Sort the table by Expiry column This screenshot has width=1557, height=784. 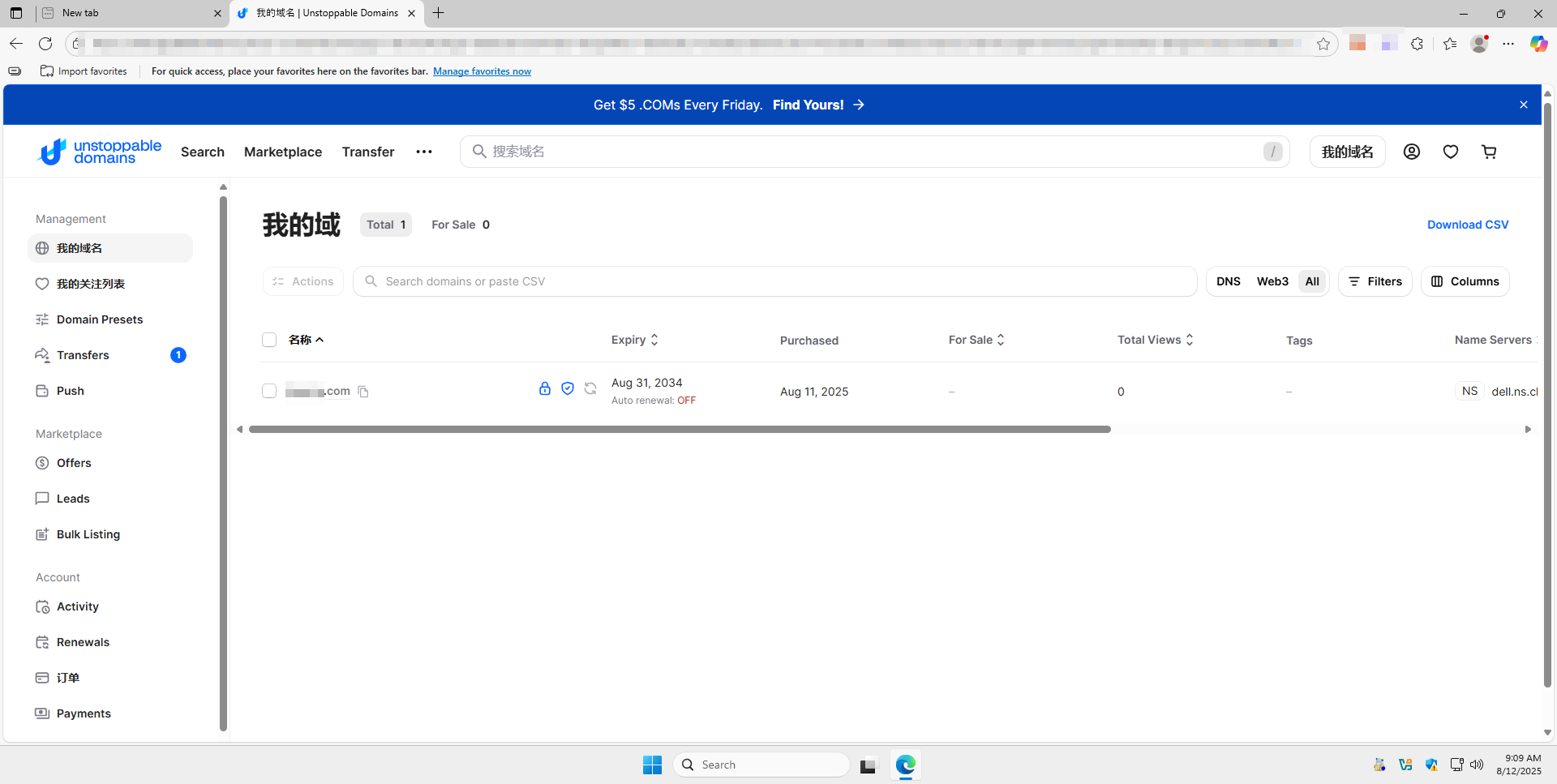(x=634, y=340)
